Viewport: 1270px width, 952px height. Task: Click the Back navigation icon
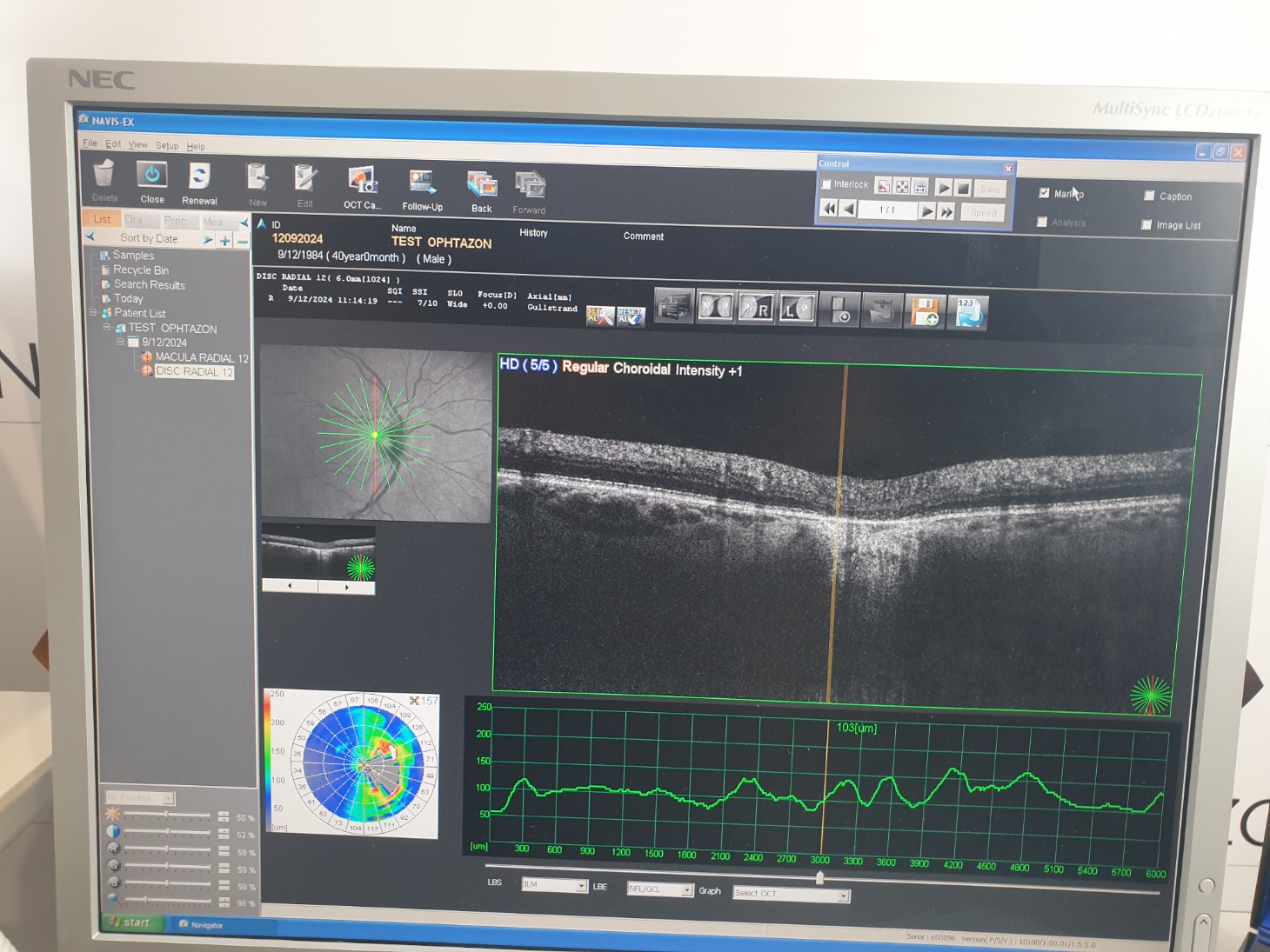[482, 184]
